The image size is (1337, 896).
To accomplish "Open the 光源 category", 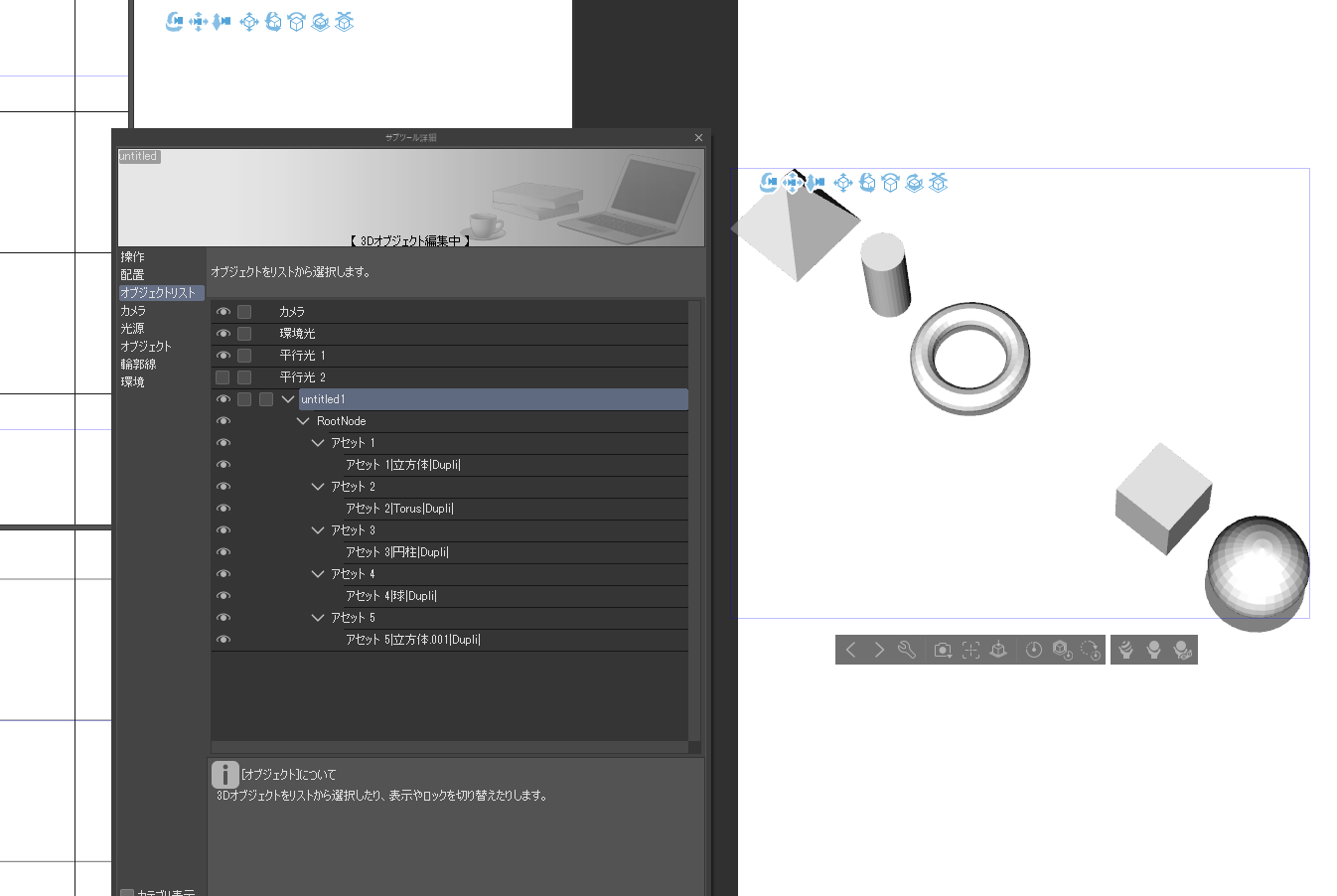I will click(x=132, y=329).
